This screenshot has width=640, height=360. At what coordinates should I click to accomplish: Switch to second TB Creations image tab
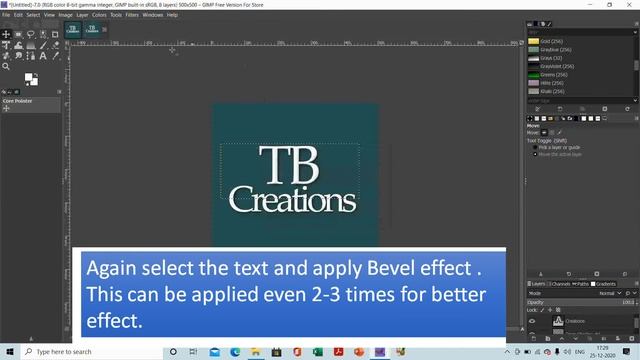92,29
